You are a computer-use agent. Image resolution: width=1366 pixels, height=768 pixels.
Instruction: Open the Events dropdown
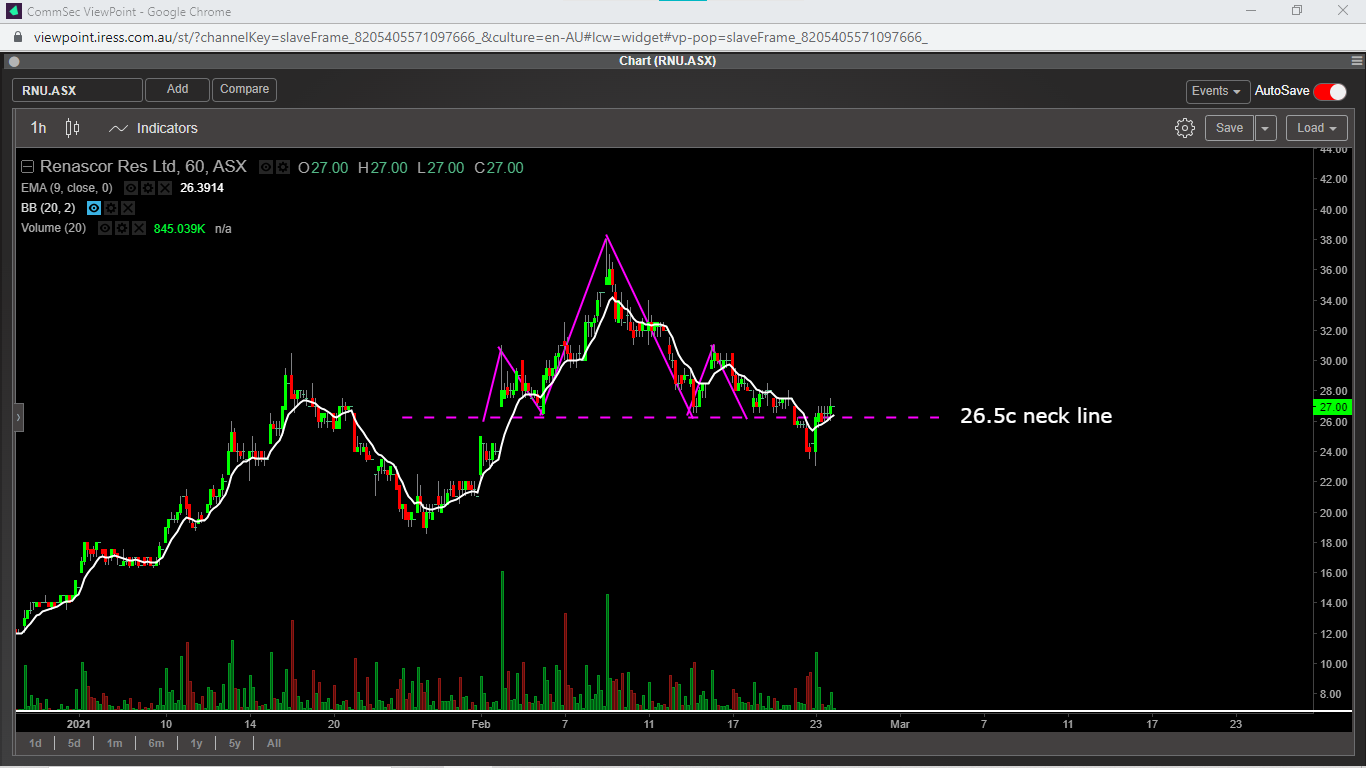(1218, 91)
